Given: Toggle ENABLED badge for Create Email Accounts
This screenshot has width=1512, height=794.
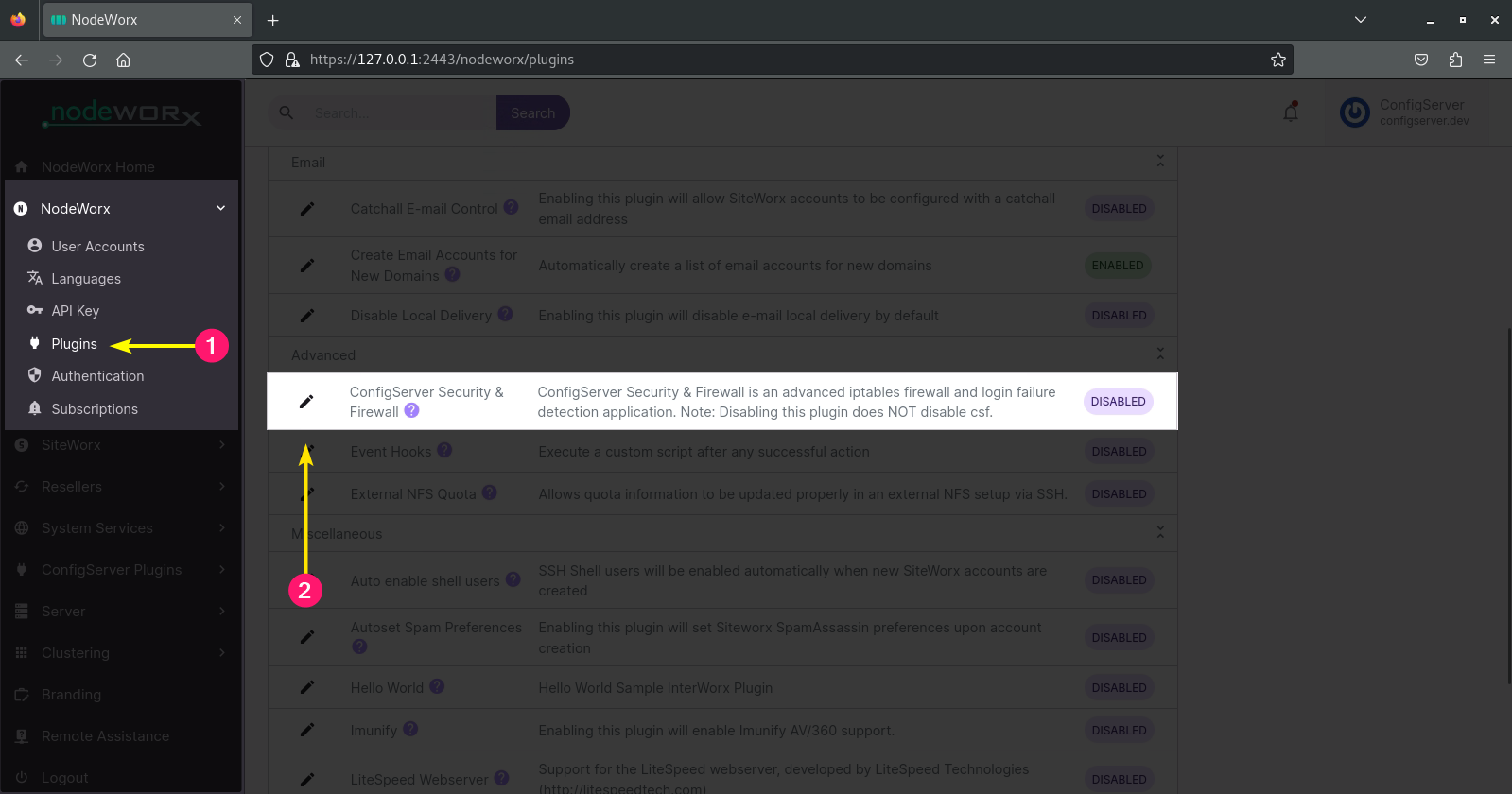Looking at the screenshot, I should (1118, 266).
